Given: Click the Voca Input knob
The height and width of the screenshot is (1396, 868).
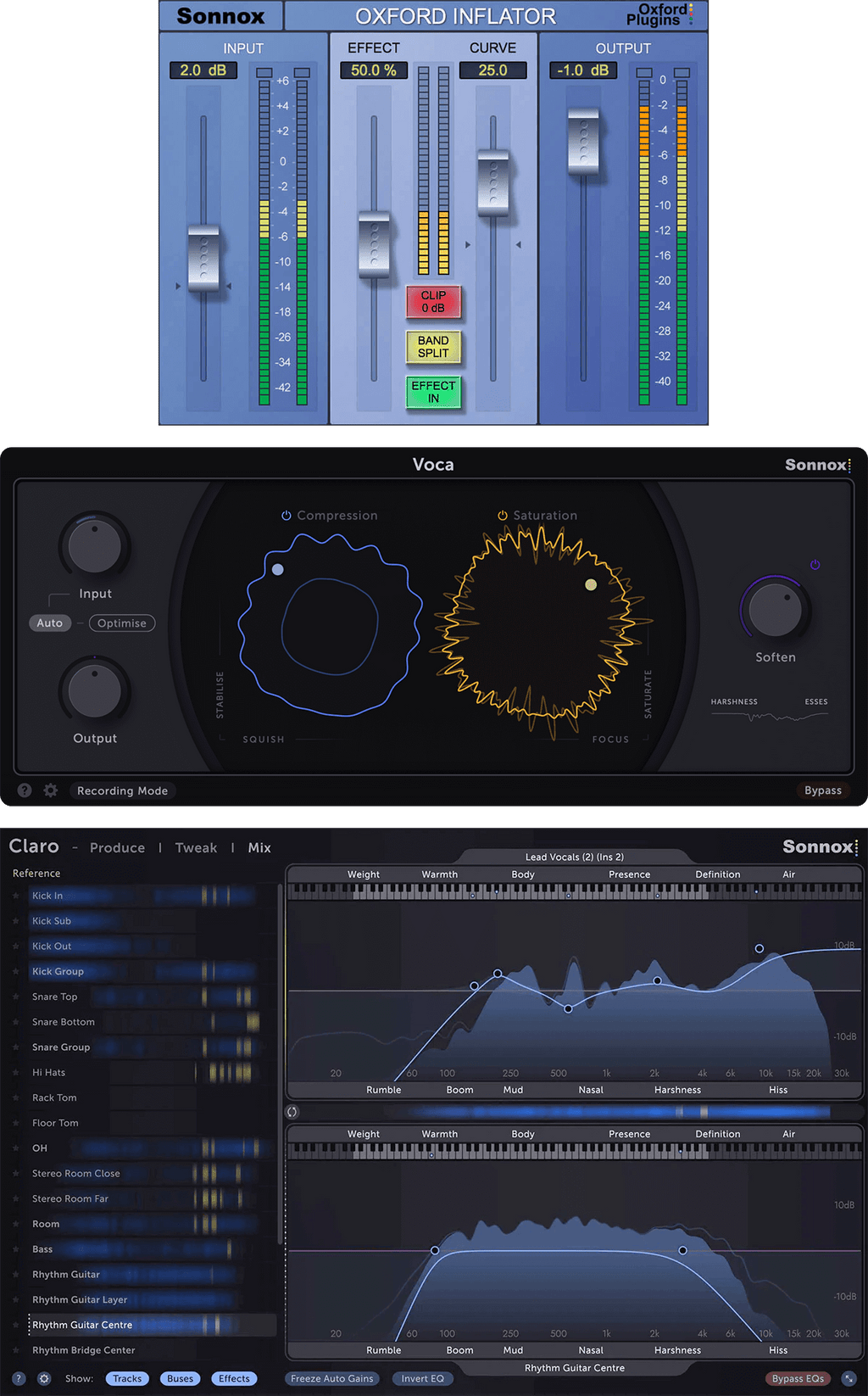Looking at the screenshot, I should pos(94,547).
